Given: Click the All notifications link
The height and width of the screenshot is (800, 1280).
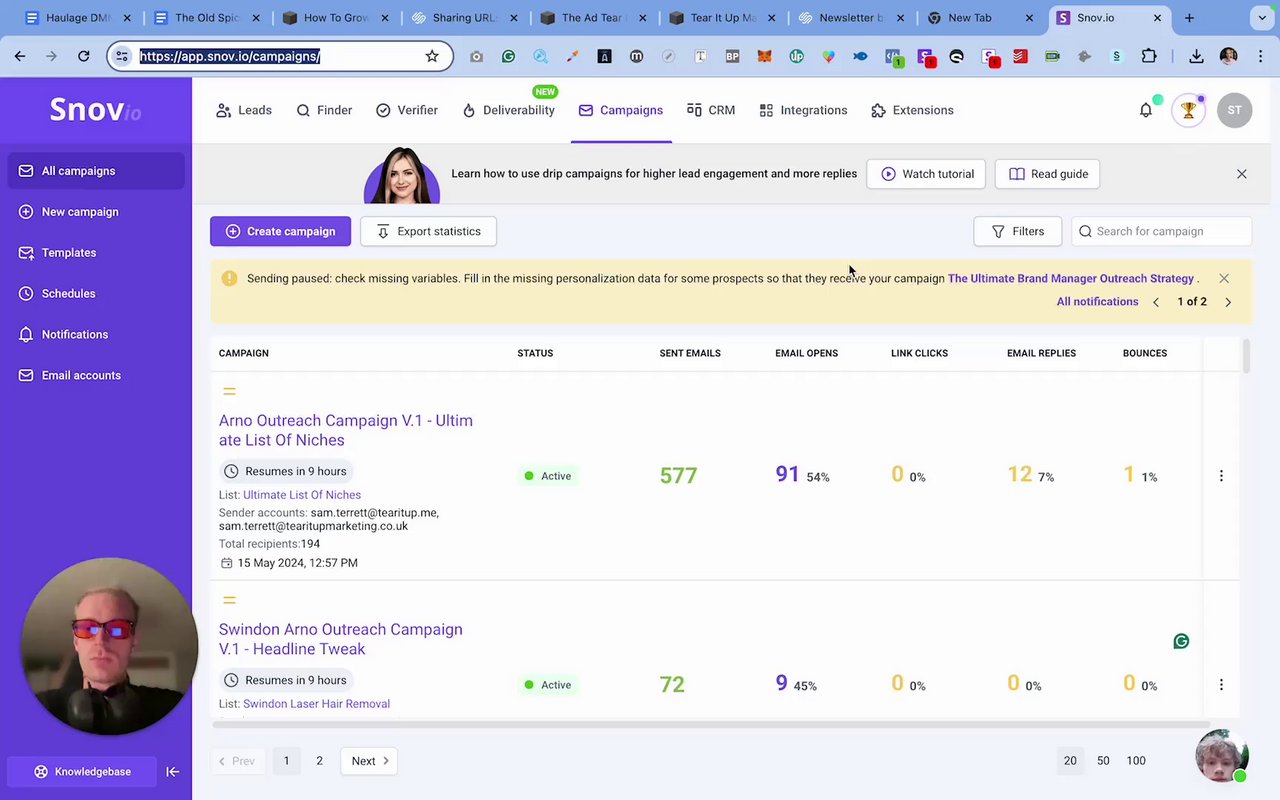Looking at the screenshot, I should pos(1097,302).
